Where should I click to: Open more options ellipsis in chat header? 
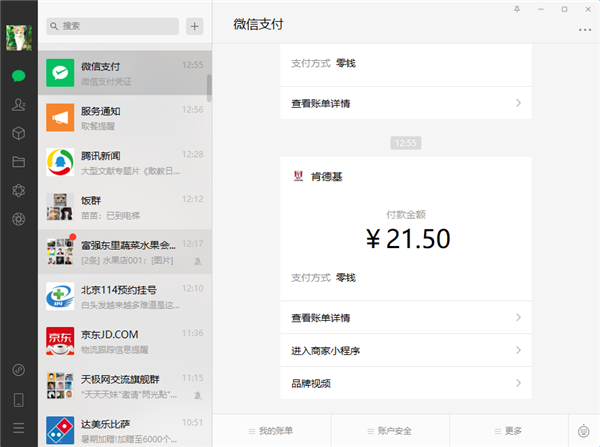(x=585, y=30)
